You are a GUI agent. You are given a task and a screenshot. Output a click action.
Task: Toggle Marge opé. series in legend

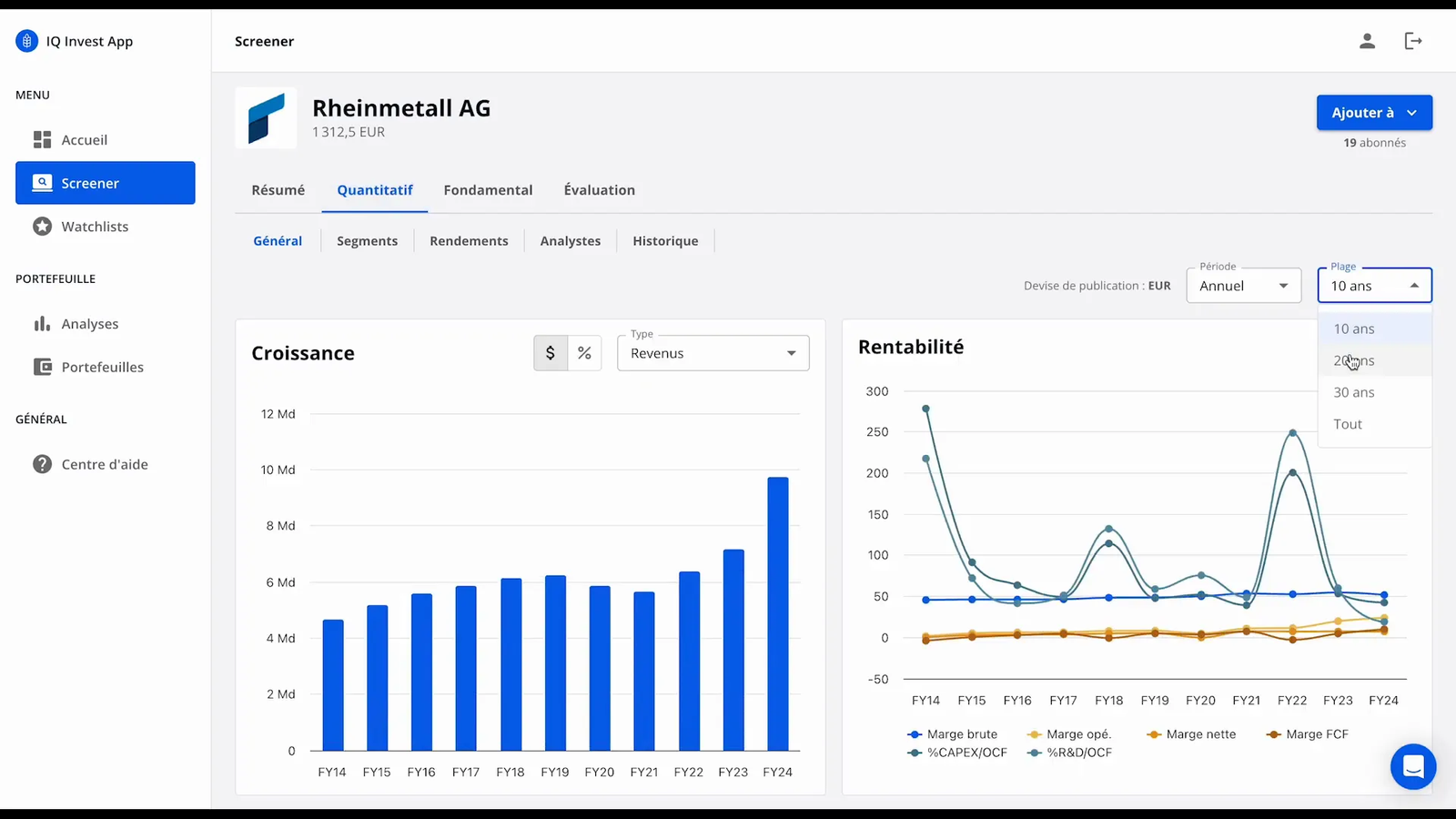click(x=1069, y=734)
